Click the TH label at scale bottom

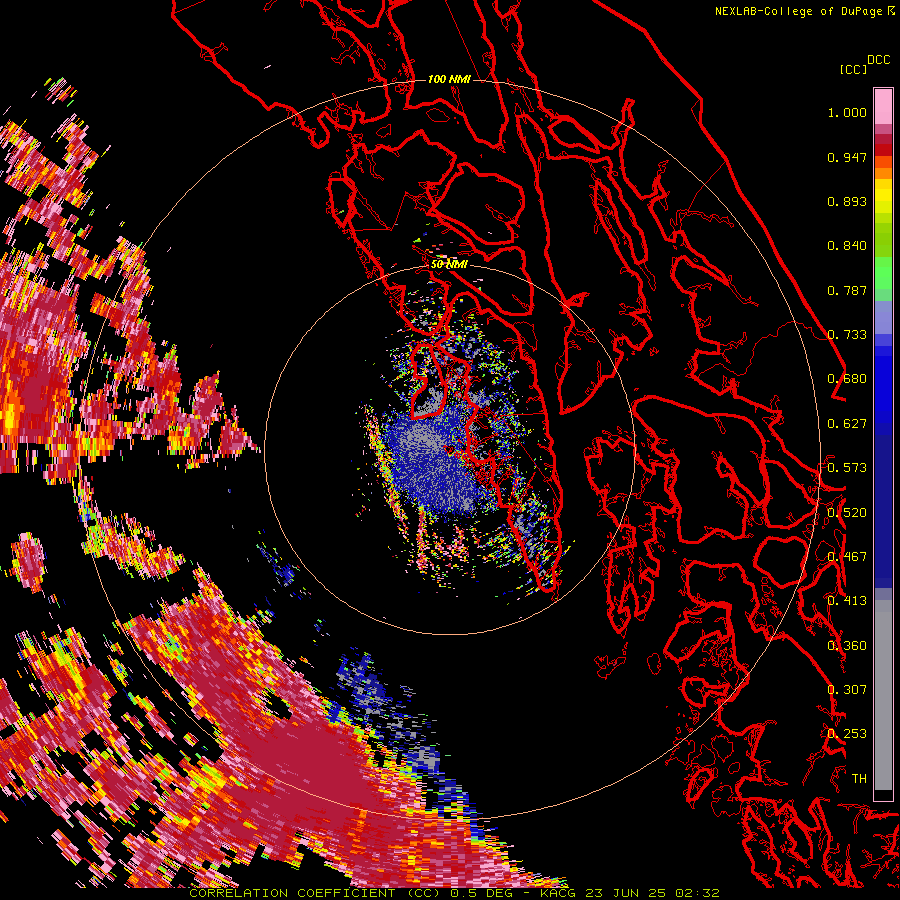(x=859, y=779)
